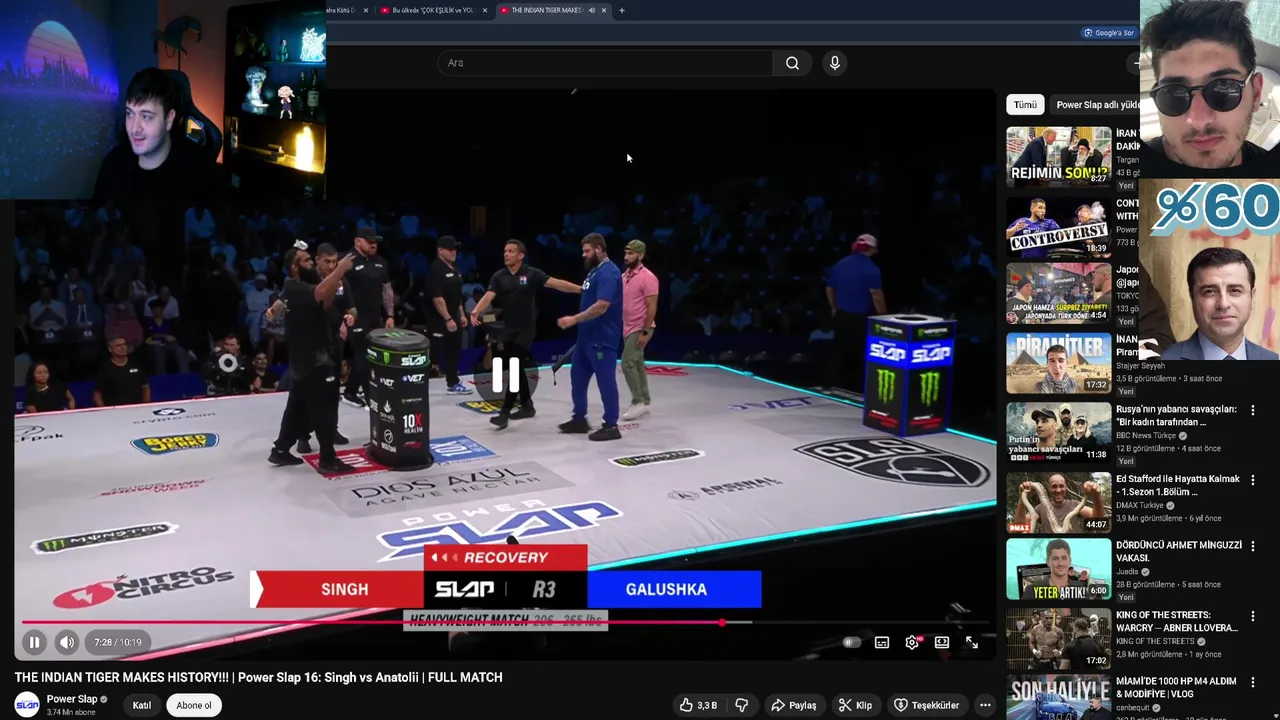1280x720 pixels.
Task: Open options for the MİAMİ'DE 1000 HP video
Action: (1253, 682)
